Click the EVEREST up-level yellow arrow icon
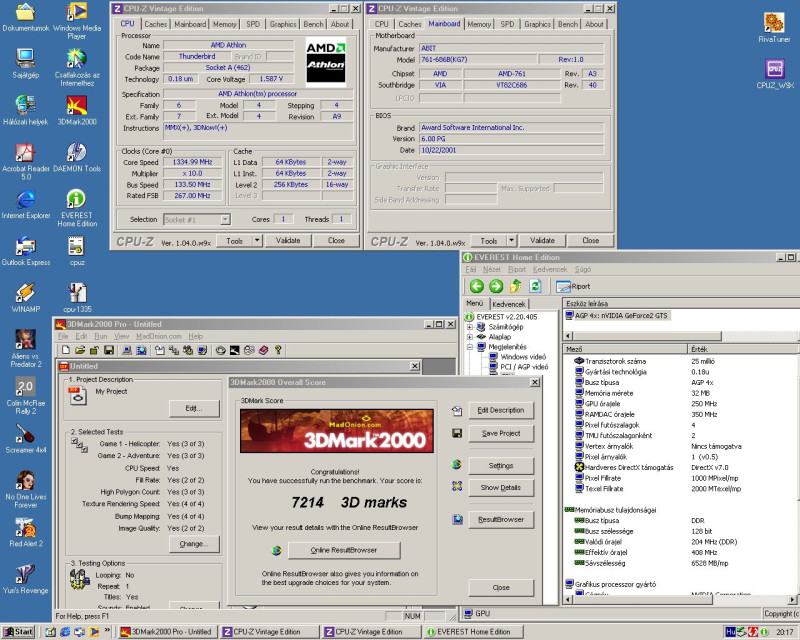The width and height of the screenshot is (800, 640). coord(515,286)
